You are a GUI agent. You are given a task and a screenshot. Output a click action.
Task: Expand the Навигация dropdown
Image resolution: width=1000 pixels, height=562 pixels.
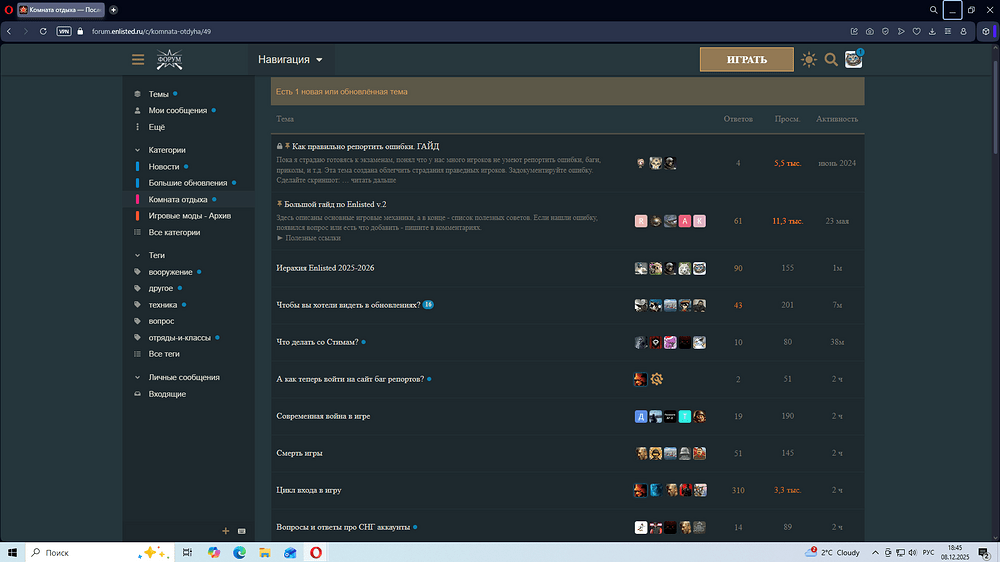pyautogui.click(x=290, y=60)
